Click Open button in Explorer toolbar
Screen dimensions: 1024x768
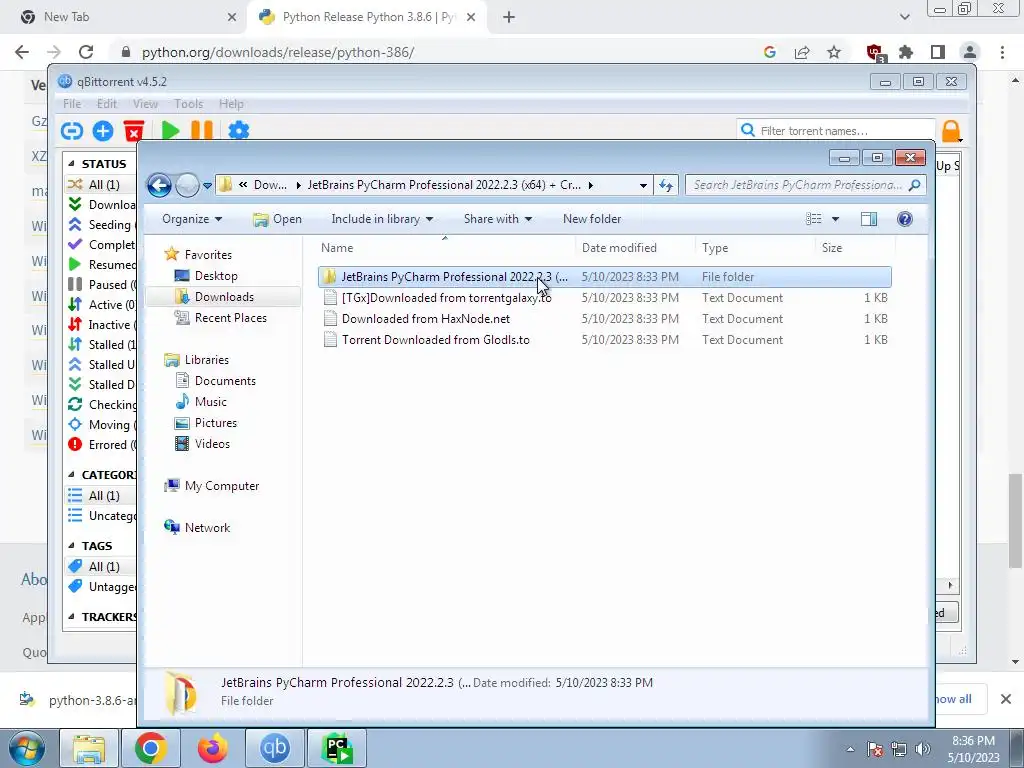click(x=278, y=219)
